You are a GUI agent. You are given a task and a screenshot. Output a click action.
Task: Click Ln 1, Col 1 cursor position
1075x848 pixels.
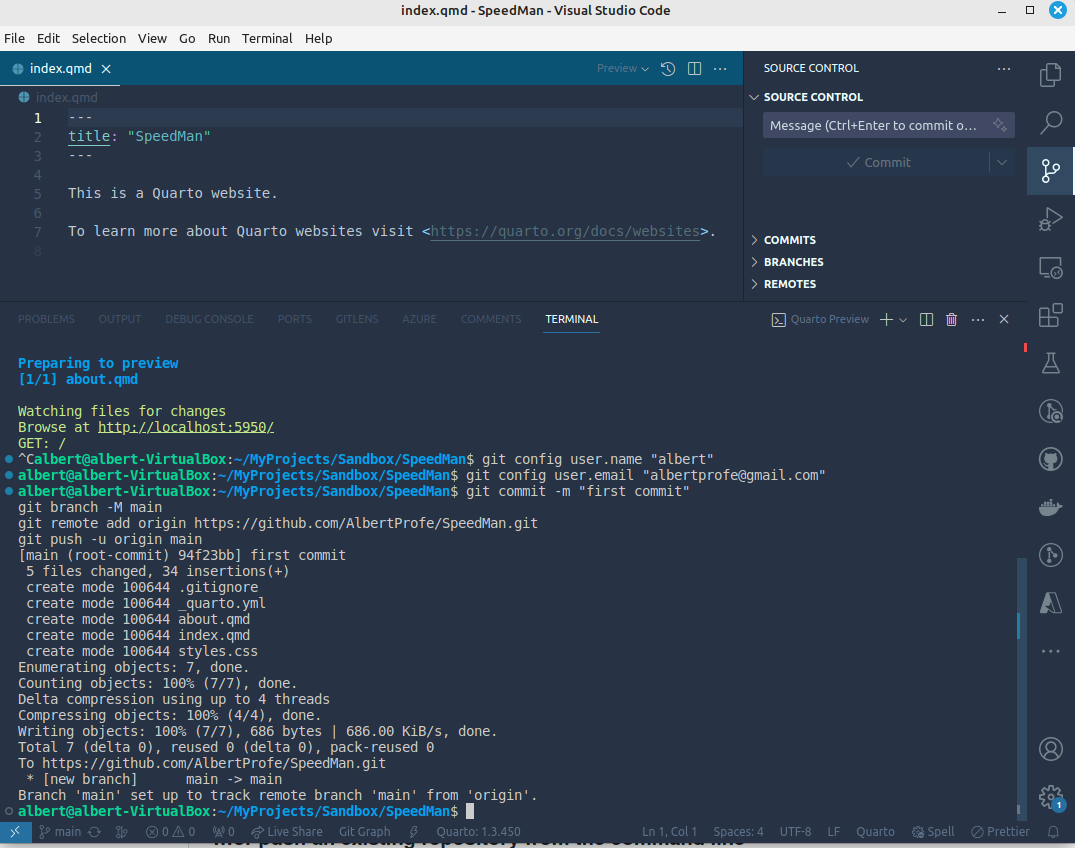669,832
